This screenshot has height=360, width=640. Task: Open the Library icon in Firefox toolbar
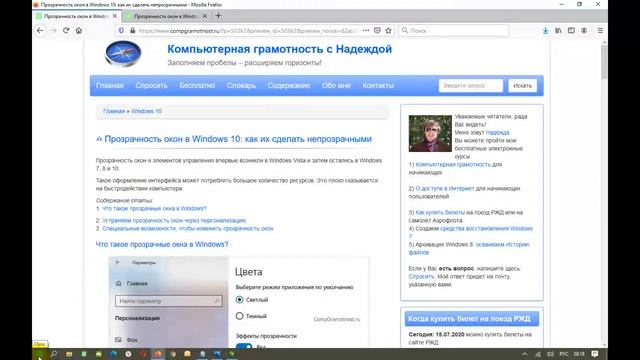point(558,31)
